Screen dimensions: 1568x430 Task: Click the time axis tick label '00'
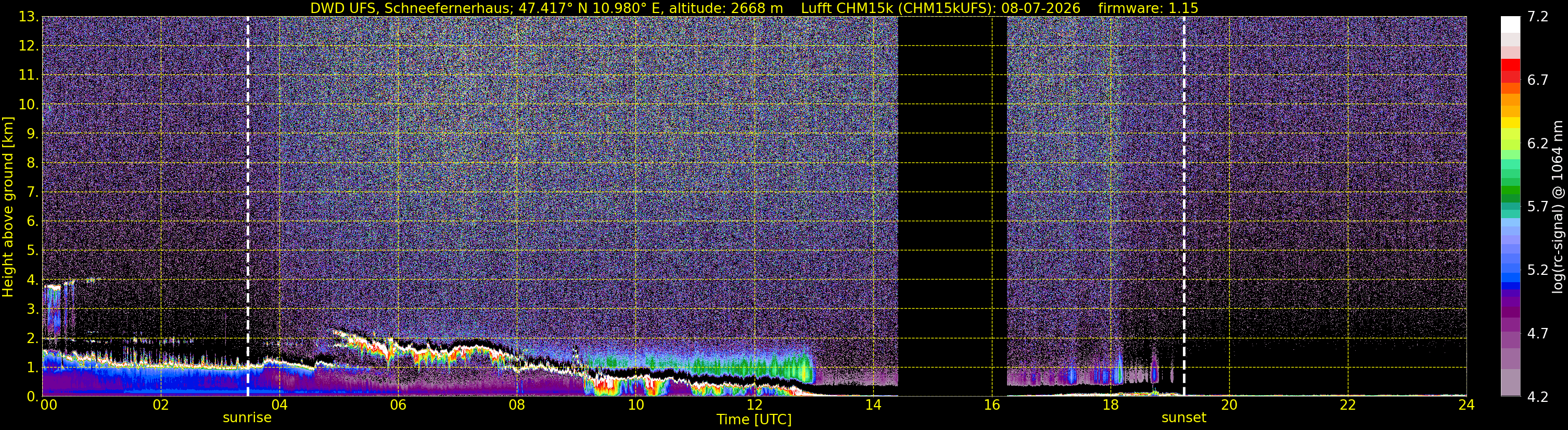tap(49, 405)
